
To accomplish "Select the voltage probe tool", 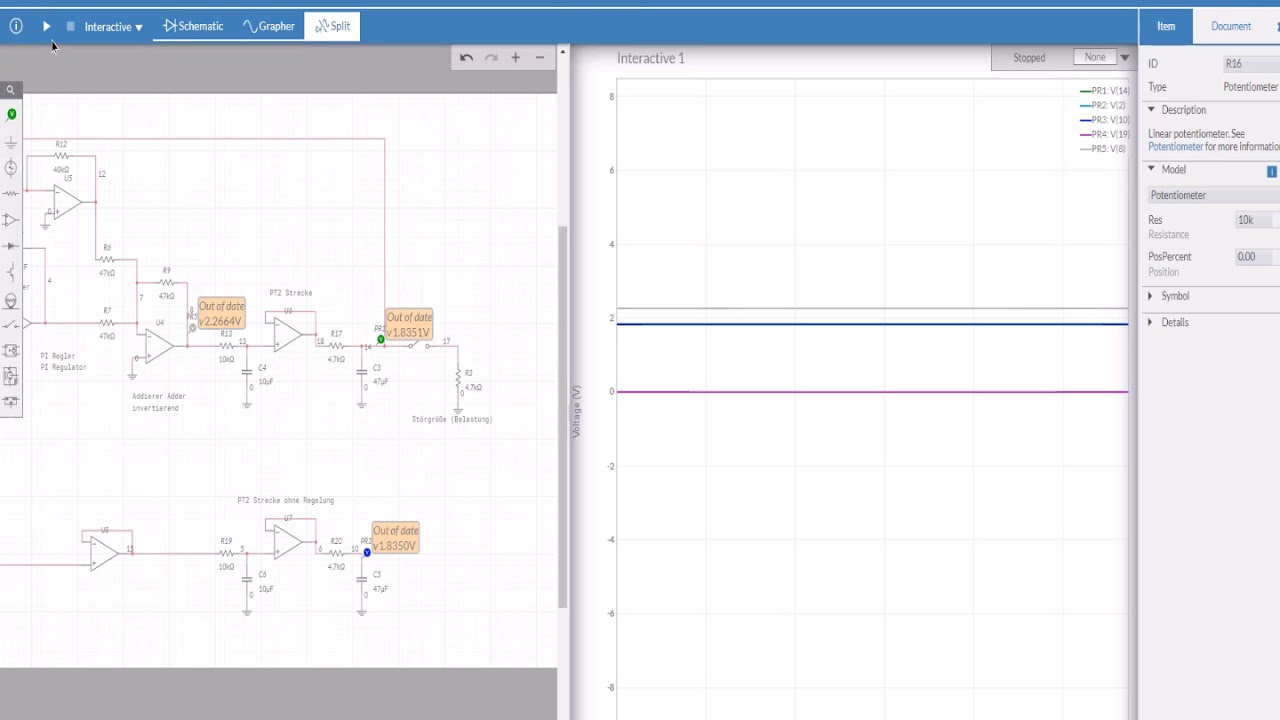I will [11, 114].
